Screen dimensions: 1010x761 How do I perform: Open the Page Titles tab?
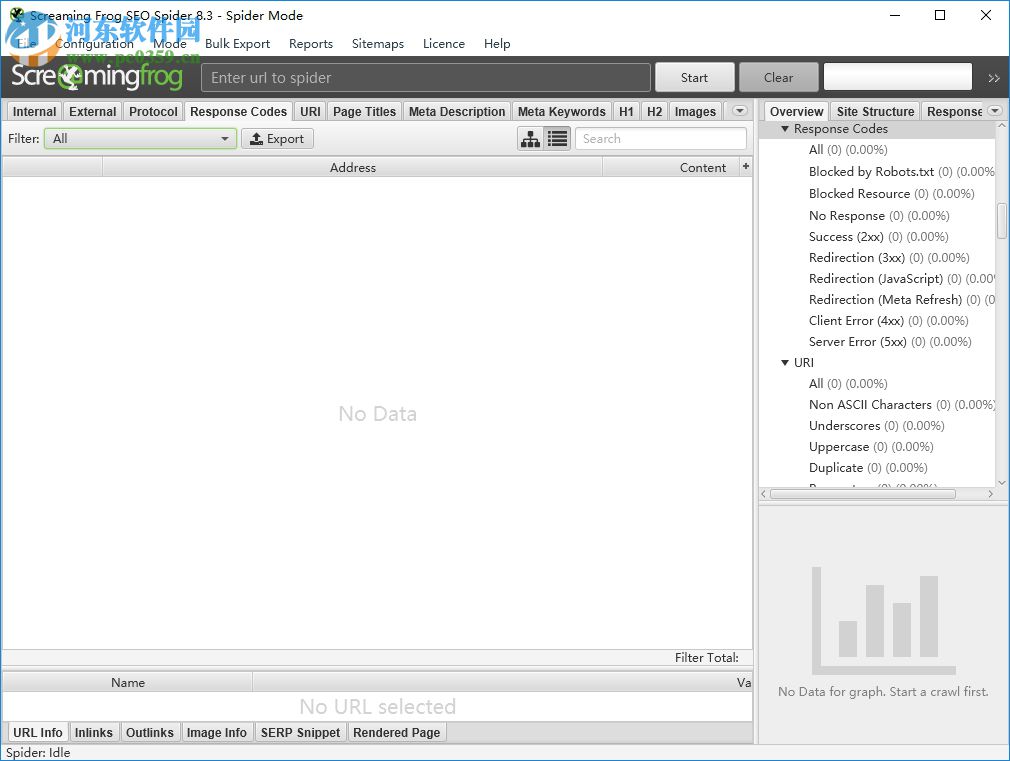(364, 111)
